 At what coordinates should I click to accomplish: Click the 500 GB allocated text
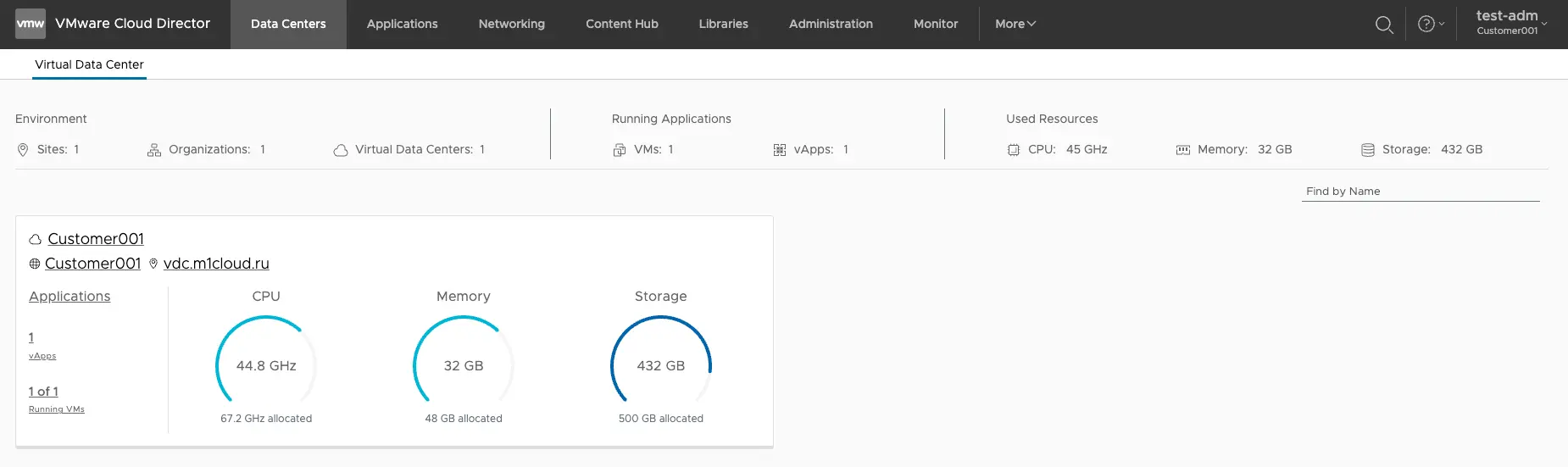pos(661,419)
